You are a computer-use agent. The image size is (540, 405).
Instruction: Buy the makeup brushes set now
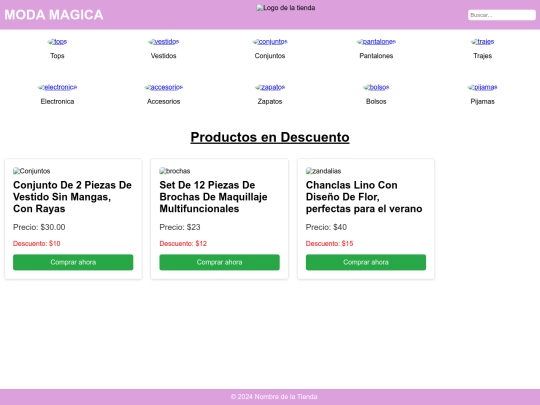pyautogui.click(x=219, y=262)
